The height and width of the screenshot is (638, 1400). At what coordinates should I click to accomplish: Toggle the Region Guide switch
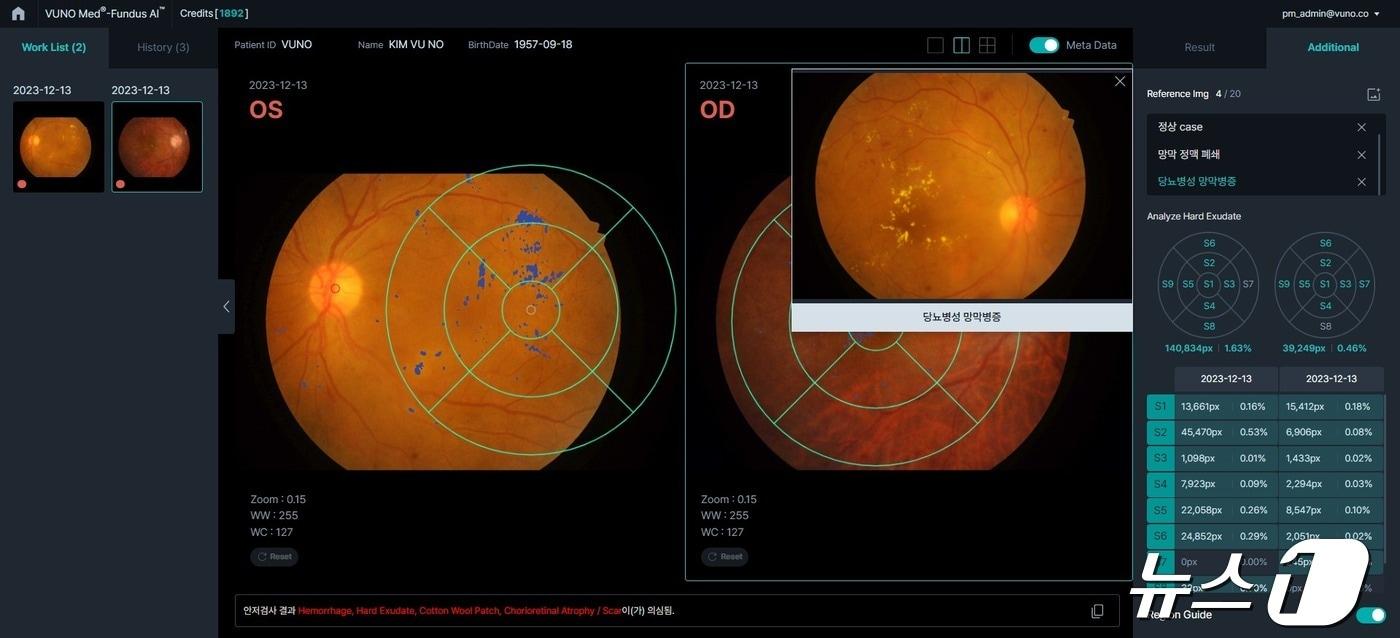tap(1371, 614)
